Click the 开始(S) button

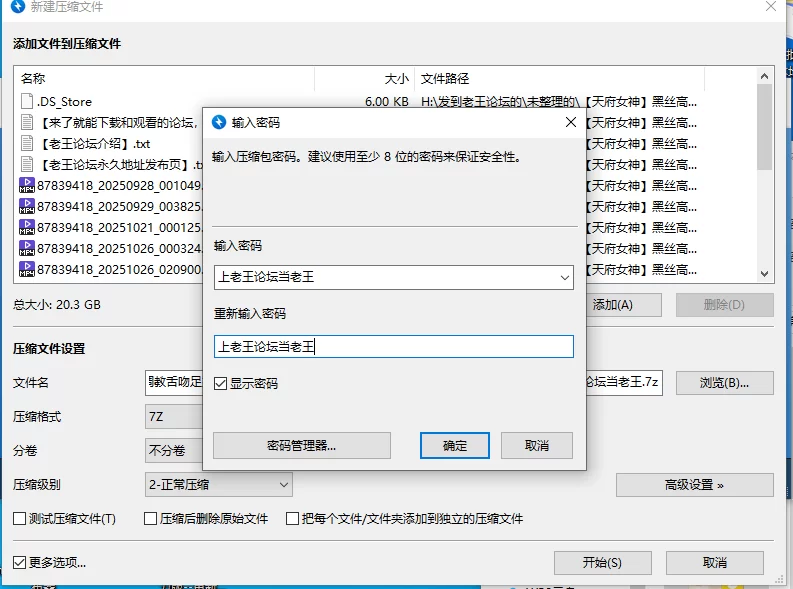pos(602,563)
